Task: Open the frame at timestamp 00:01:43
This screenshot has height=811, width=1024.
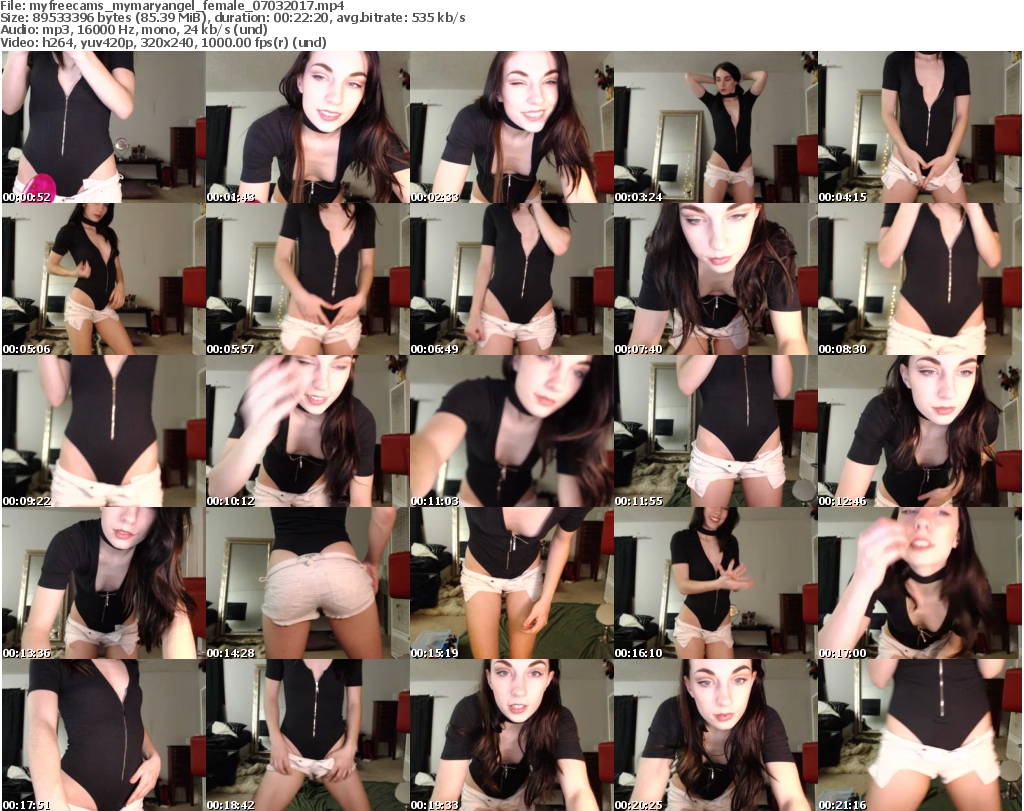Action: pyautogui.click(x=308, y=127)
